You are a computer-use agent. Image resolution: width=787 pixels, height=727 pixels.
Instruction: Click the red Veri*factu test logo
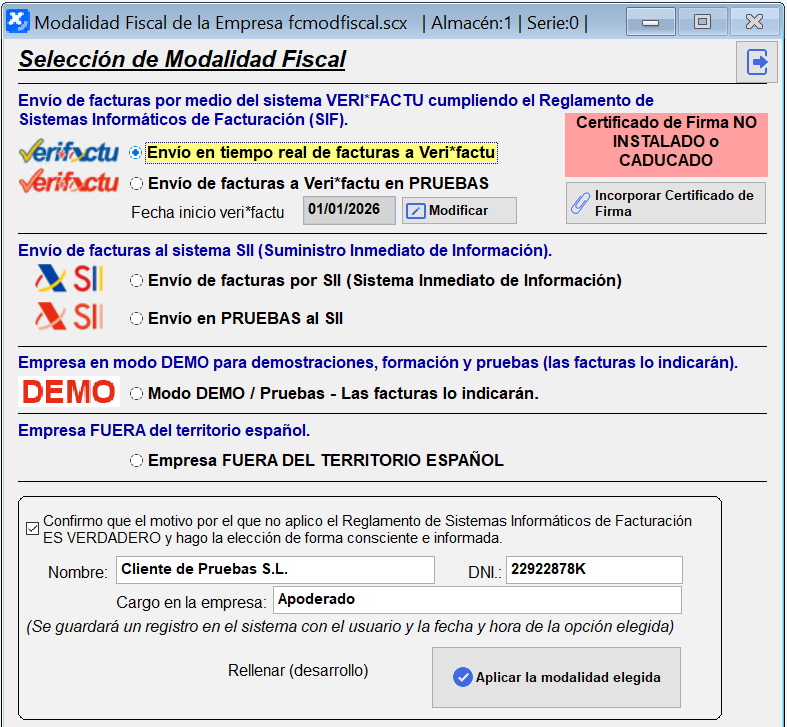click(69, 182)
